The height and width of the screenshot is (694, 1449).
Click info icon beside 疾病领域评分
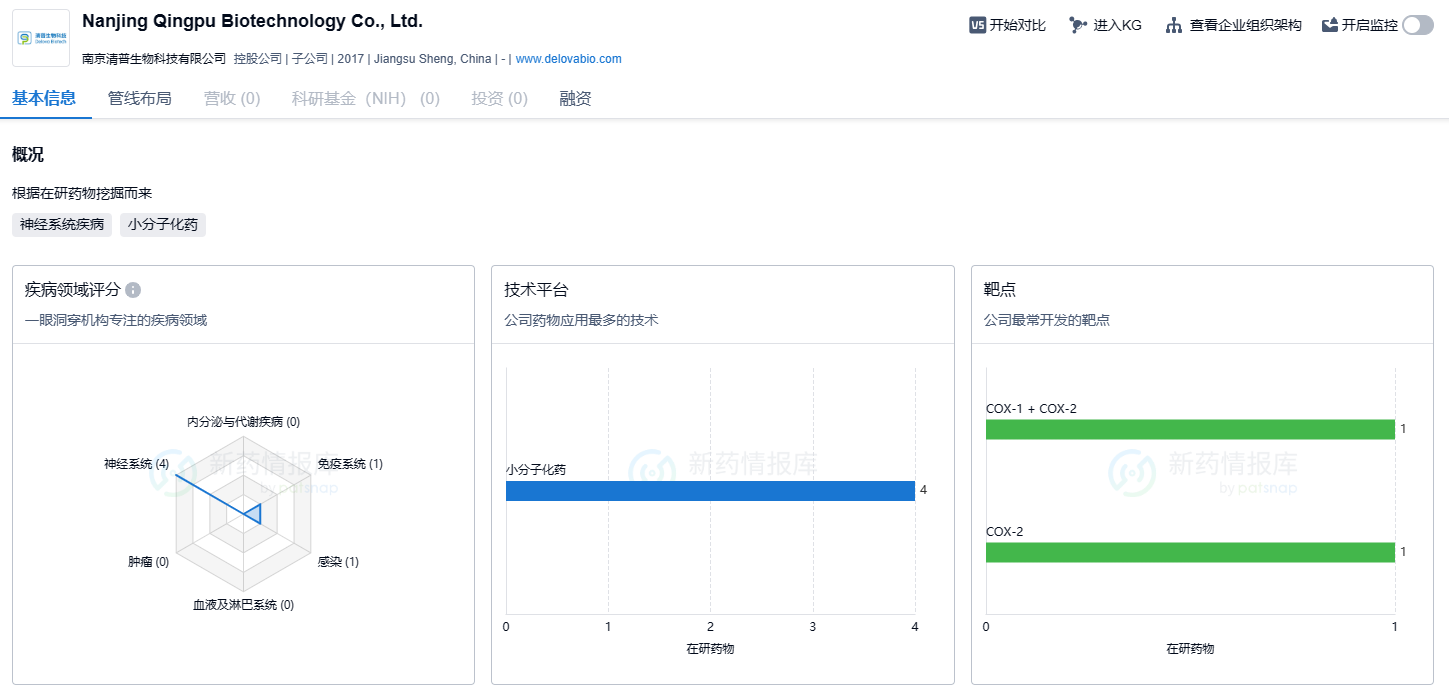pyautogui.click(x=133, y=290)
